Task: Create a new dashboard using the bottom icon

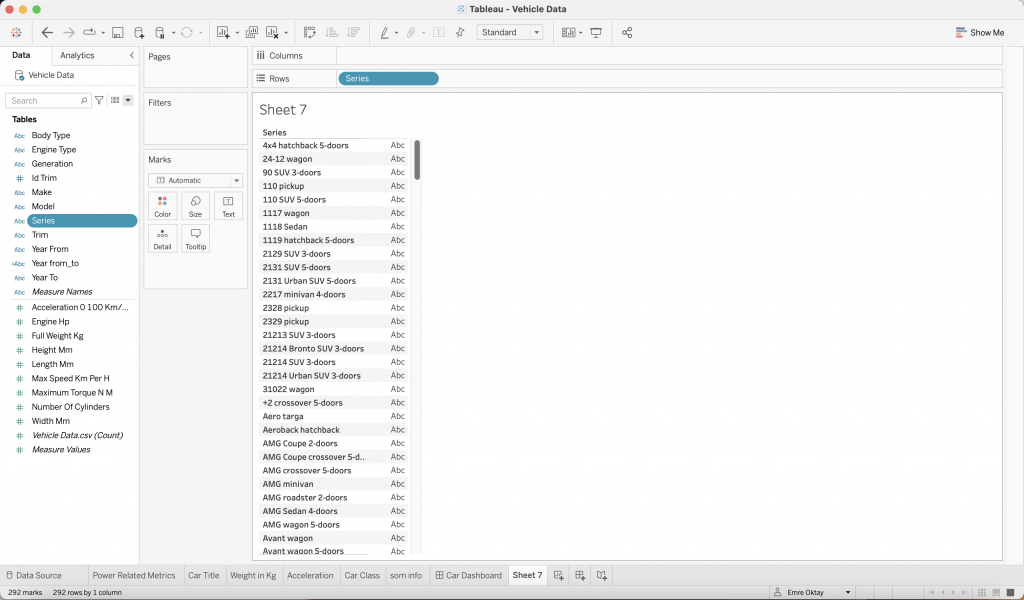Action: click(580, 575)
